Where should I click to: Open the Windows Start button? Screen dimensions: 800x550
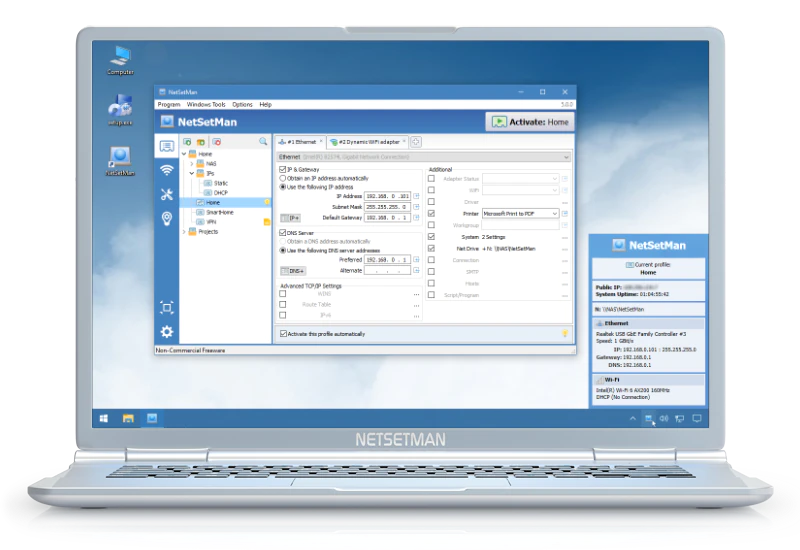point(104,418)
